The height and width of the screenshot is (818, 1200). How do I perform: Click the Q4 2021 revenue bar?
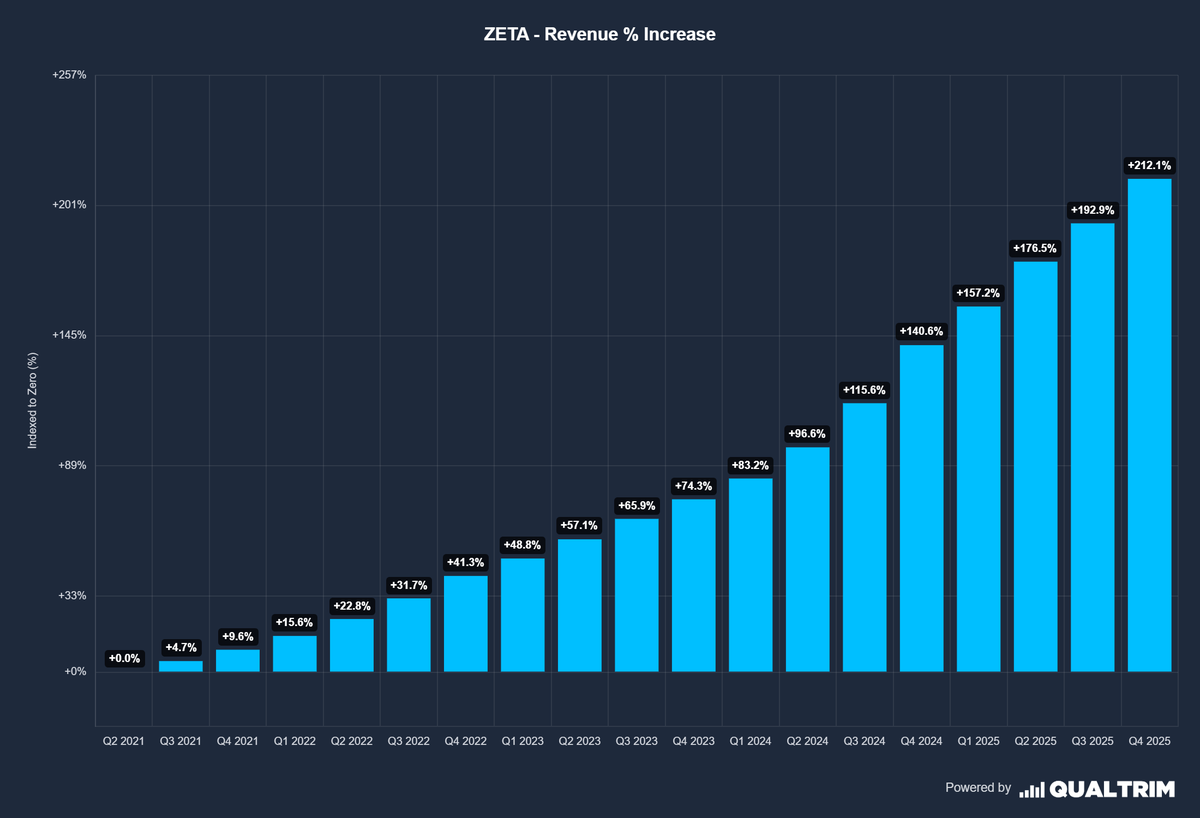pos(237,661)
